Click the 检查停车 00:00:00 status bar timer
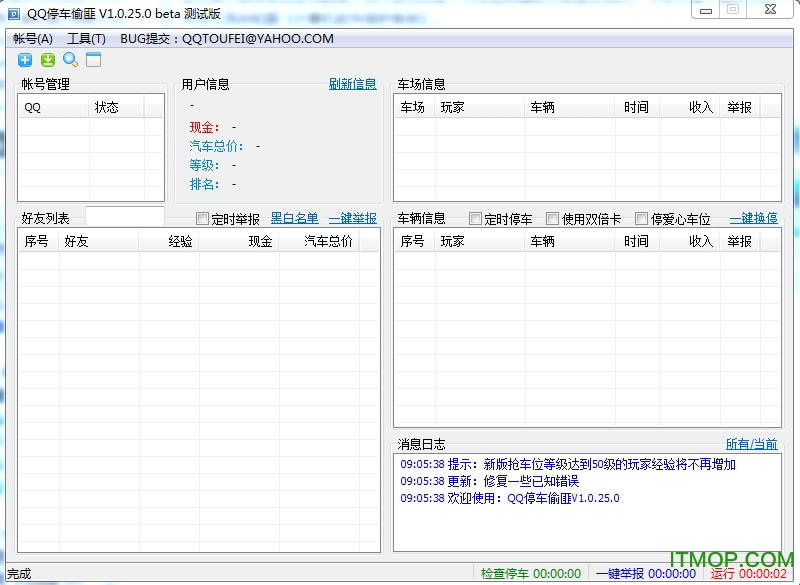 [x=531, y=574]
